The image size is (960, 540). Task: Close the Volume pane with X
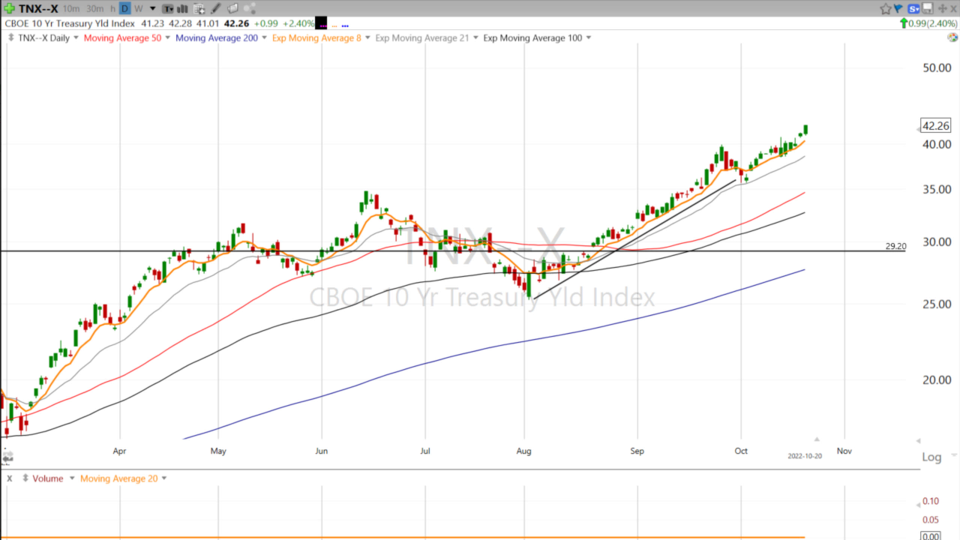pyautogui.click(x=9, y=478)
